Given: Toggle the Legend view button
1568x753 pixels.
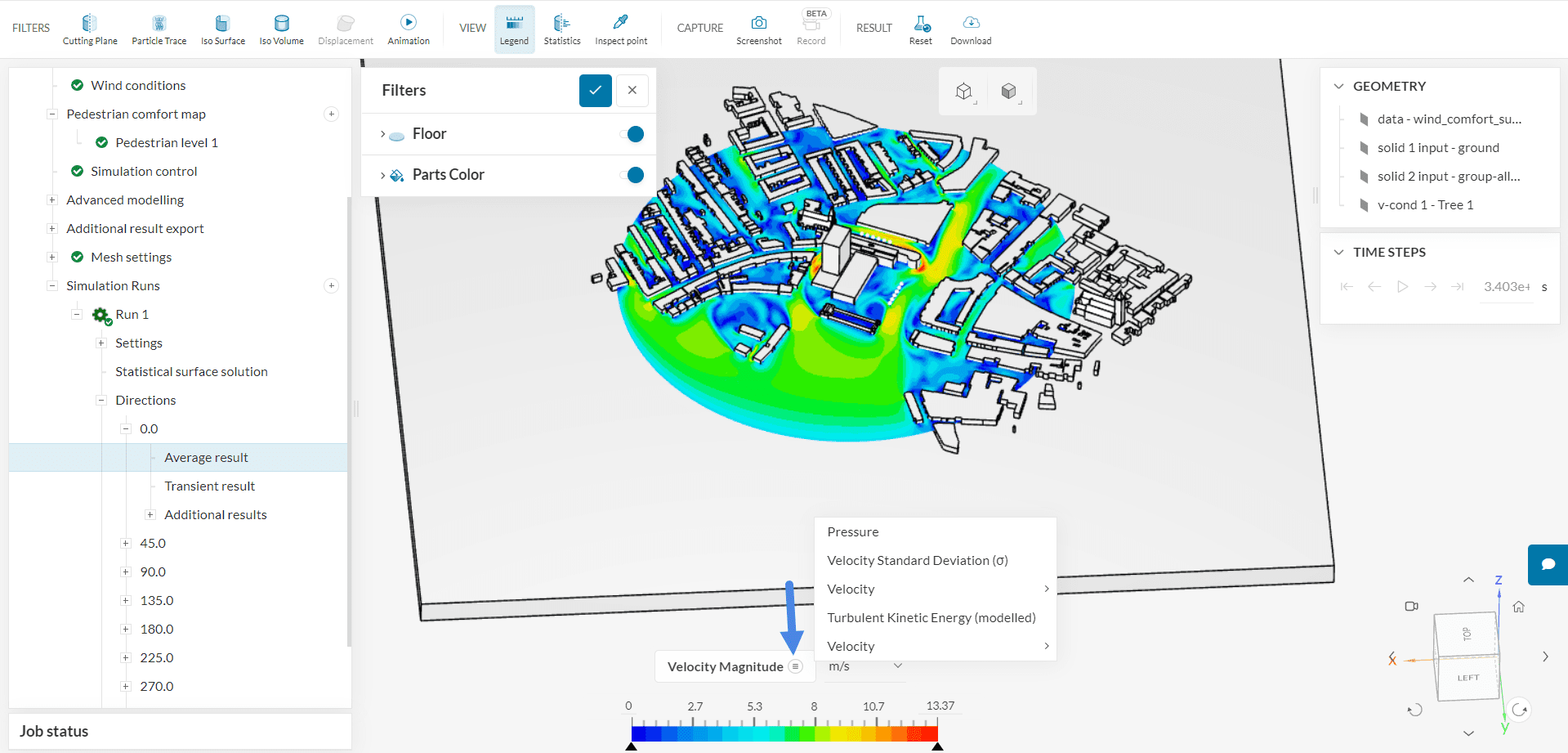Looking at the screenshot, I should [x=514, y=29].
